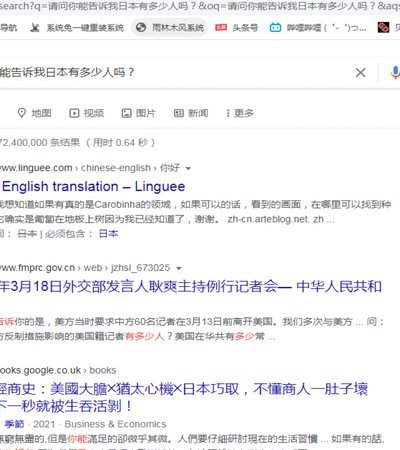This screenshot has height=450, width=400.
Task: Click the www.linguee.com breadcrumb text
Action: [36, 168]
